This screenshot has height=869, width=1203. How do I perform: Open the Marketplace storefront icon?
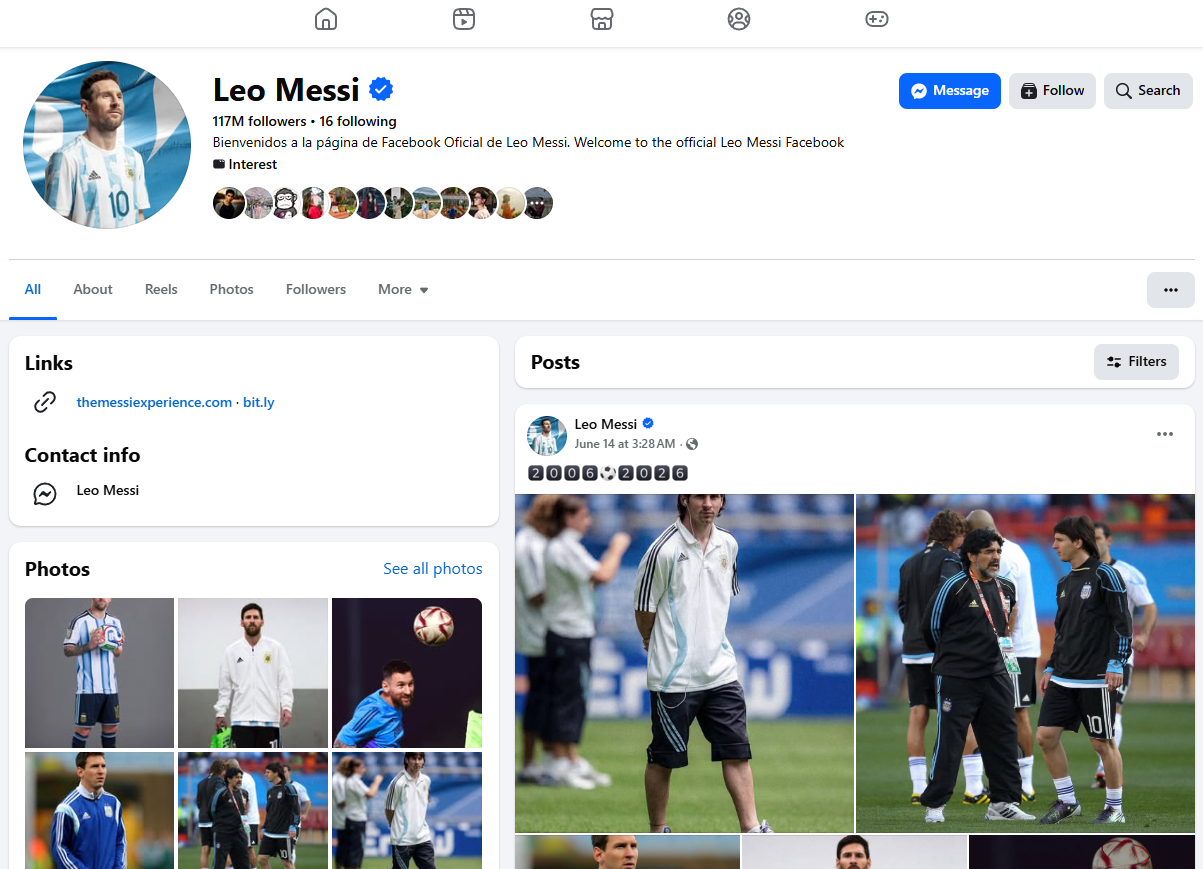[x=601, y=19]
